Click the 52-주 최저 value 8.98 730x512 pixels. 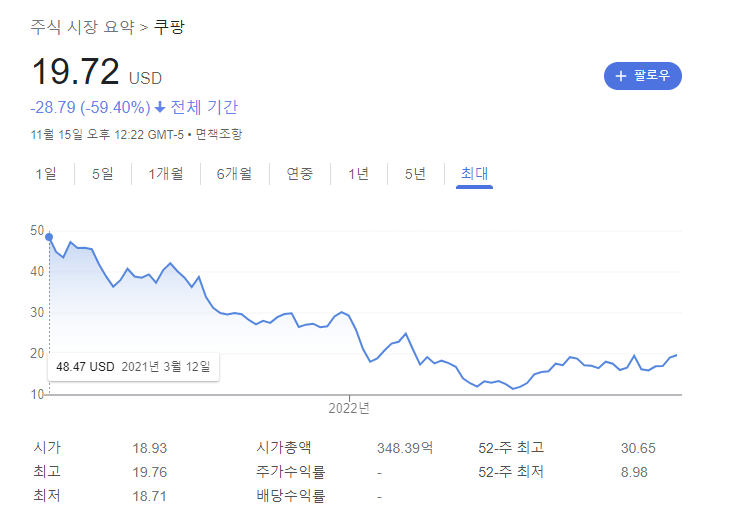coord(634,472)
